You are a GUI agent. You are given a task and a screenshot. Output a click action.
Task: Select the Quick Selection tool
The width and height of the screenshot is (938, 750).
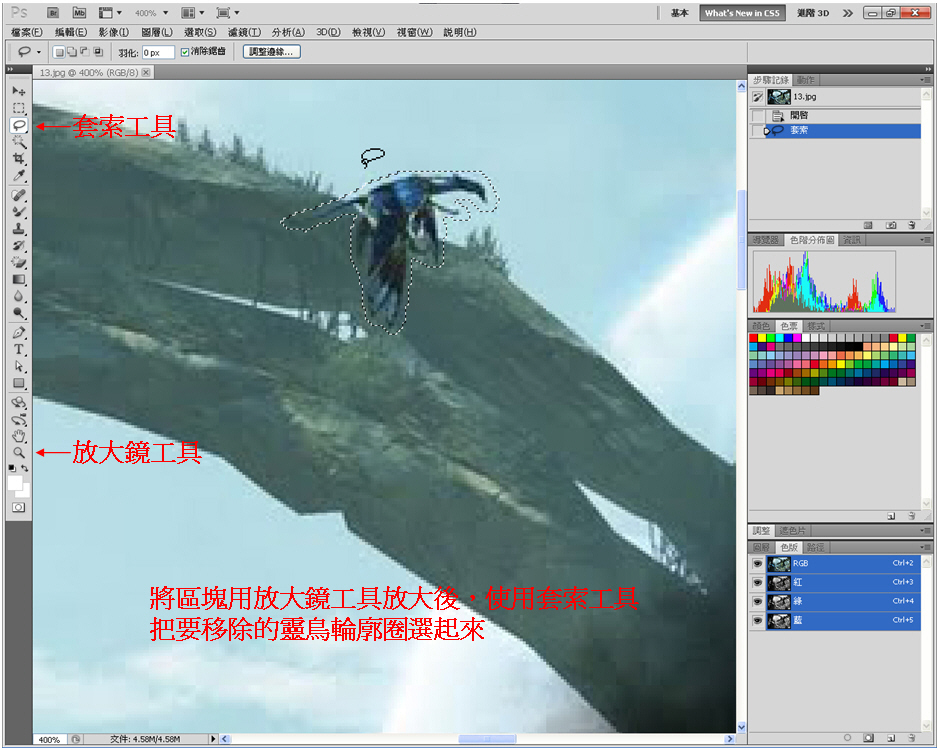click(x=19, y=142)
